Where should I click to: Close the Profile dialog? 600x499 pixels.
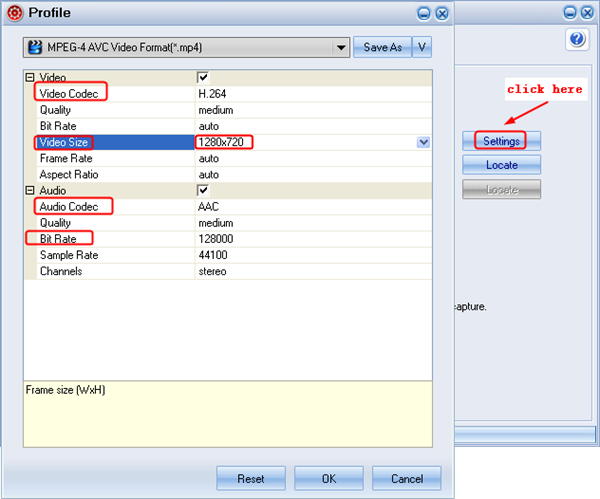(x=442, y=14)
